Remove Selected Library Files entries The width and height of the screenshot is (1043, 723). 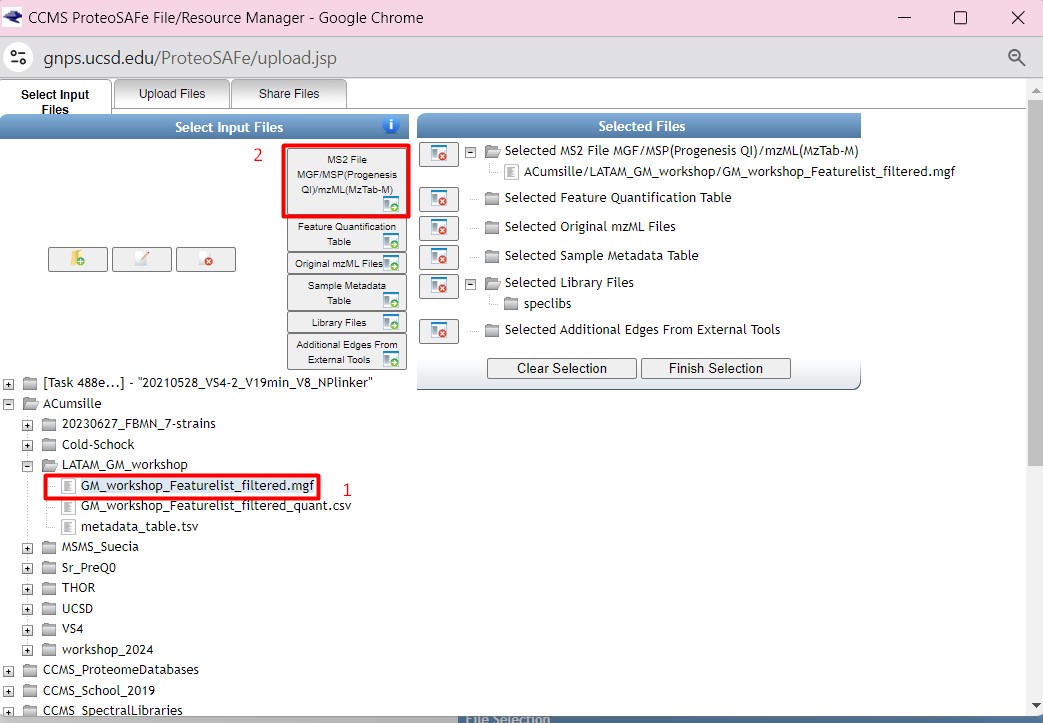click(x=438, y=286)
